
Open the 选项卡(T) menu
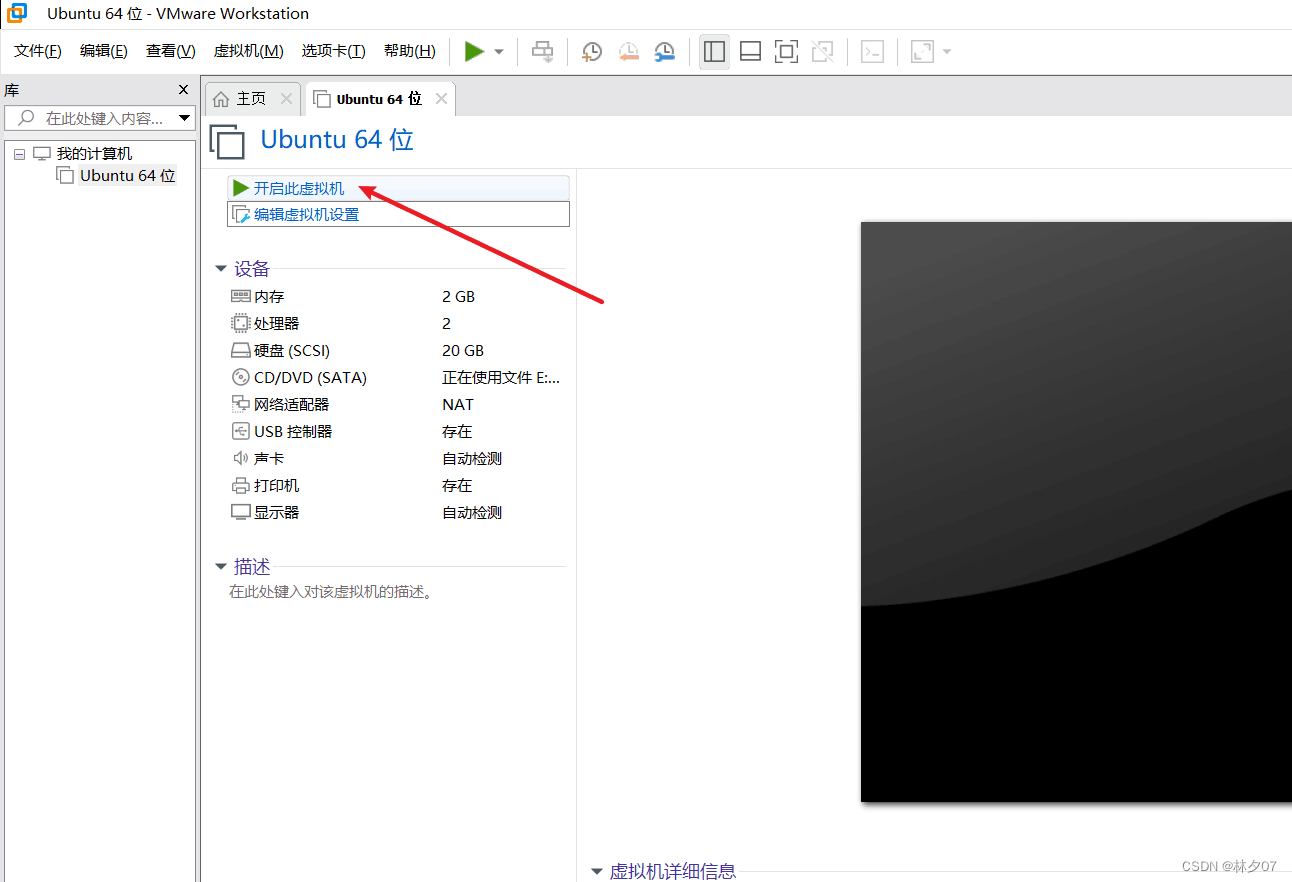tap(334, 51)
